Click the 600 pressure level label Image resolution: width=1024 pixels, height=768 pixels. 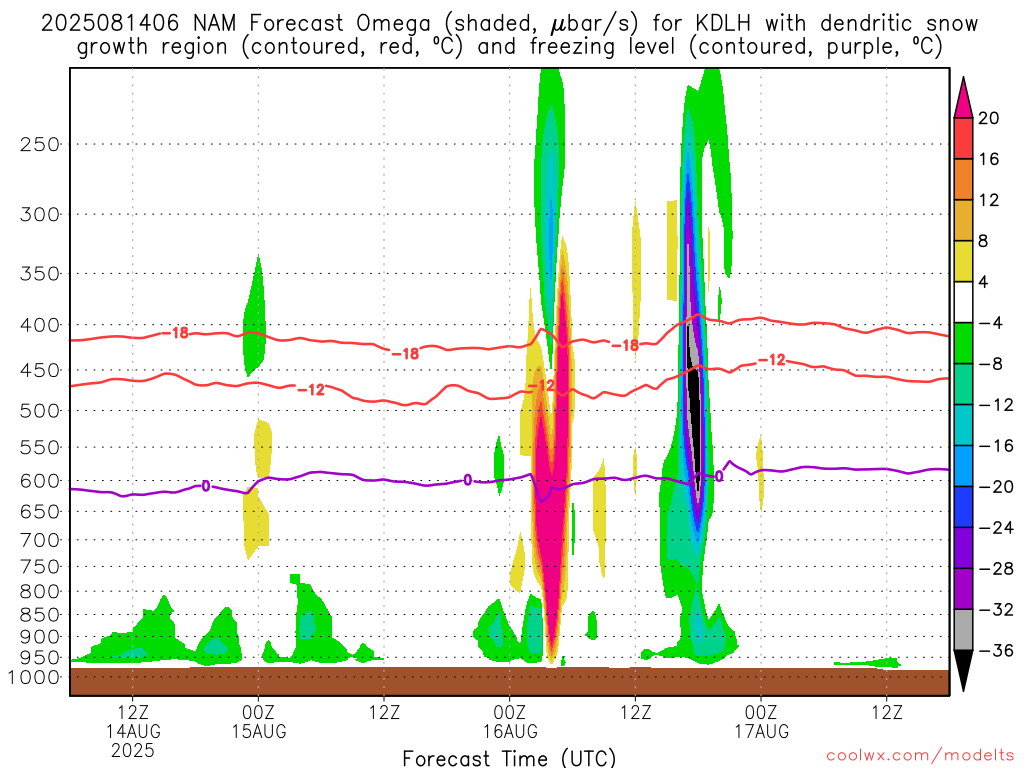[x=40, y=481]
